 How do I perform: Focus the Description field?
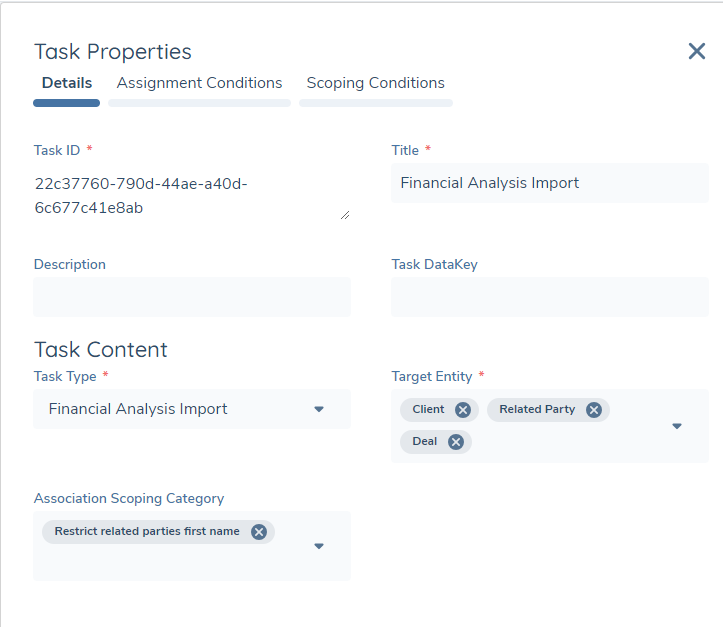(x=192, y=297)
